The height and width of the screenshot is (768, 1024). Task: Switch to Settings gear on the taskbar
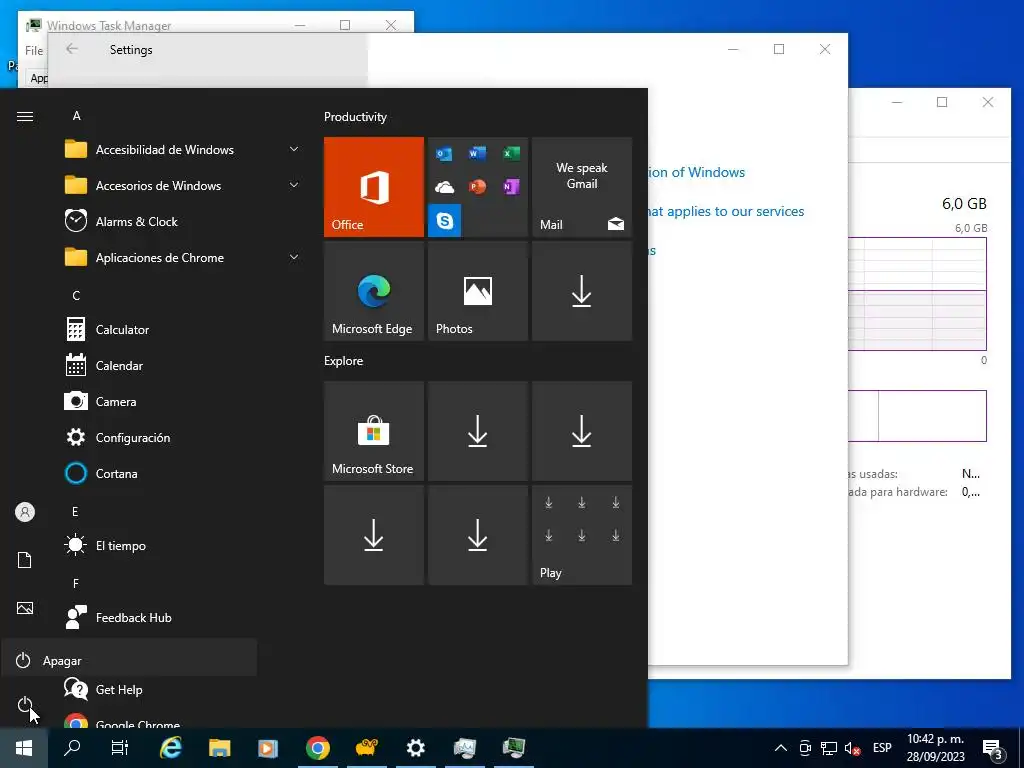pyautogui.click(x=415, y=748)
